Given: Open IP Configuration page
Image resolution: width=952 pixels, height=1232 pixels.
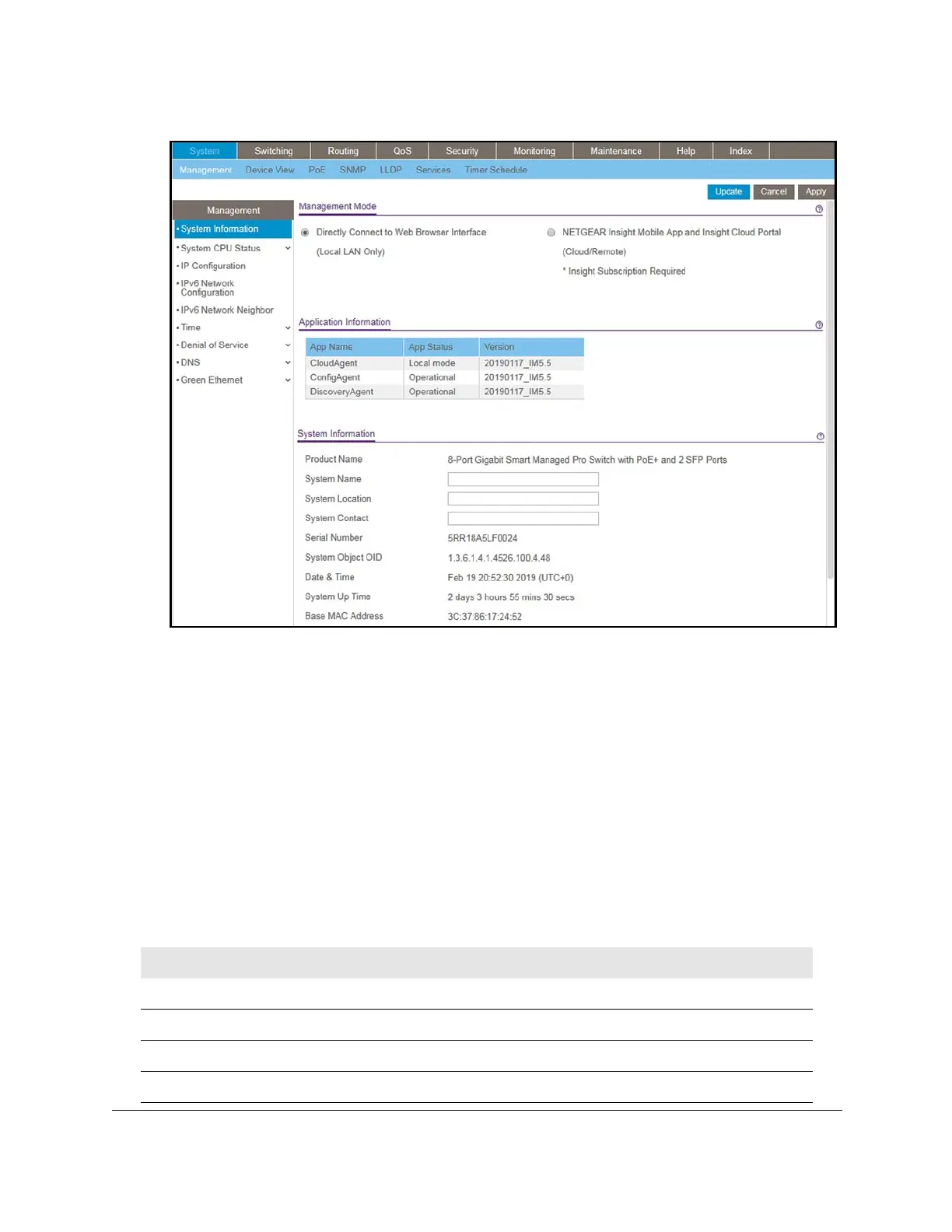Looking at the screenshot, I should 213,266.
